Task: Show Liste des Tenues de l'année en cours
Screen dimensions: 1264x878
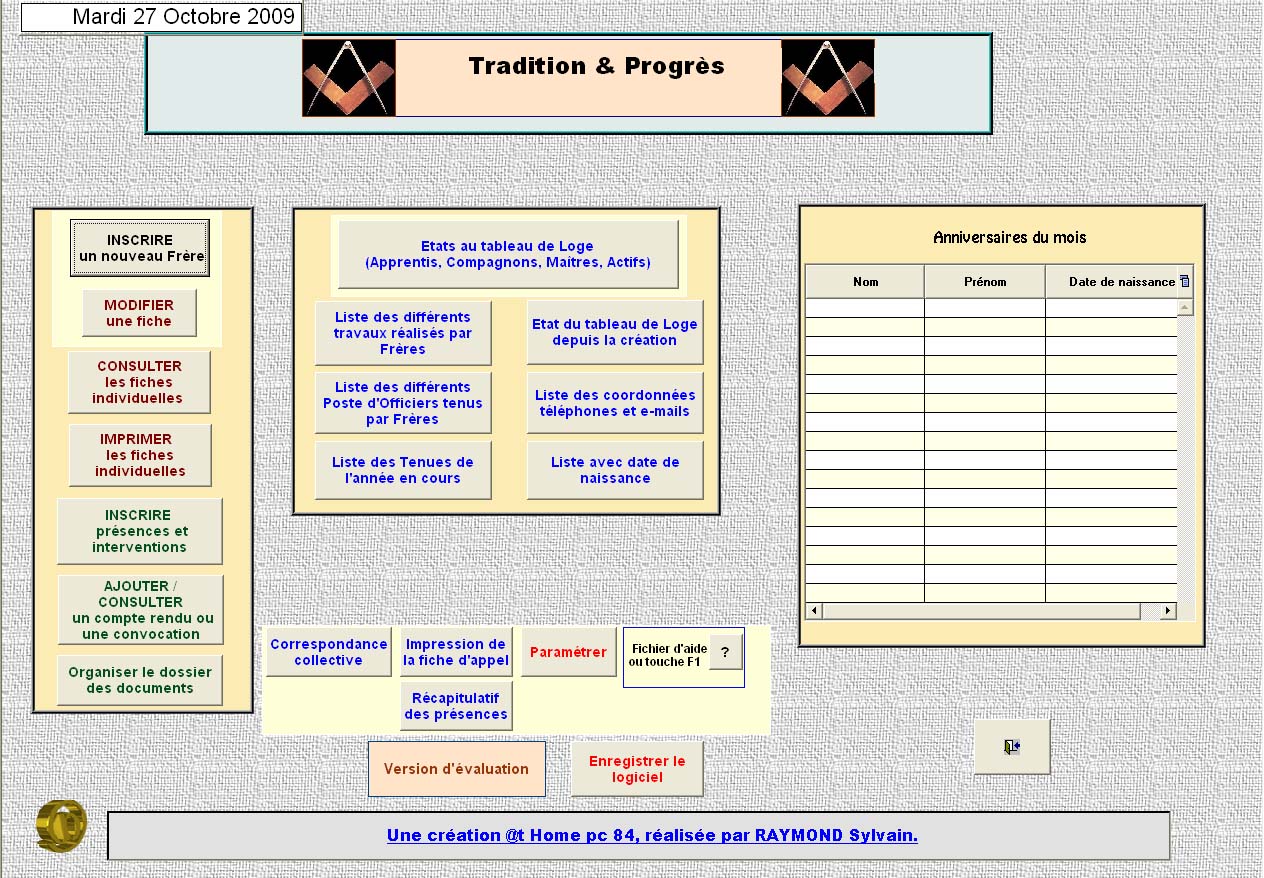Action: coord(403,470)
